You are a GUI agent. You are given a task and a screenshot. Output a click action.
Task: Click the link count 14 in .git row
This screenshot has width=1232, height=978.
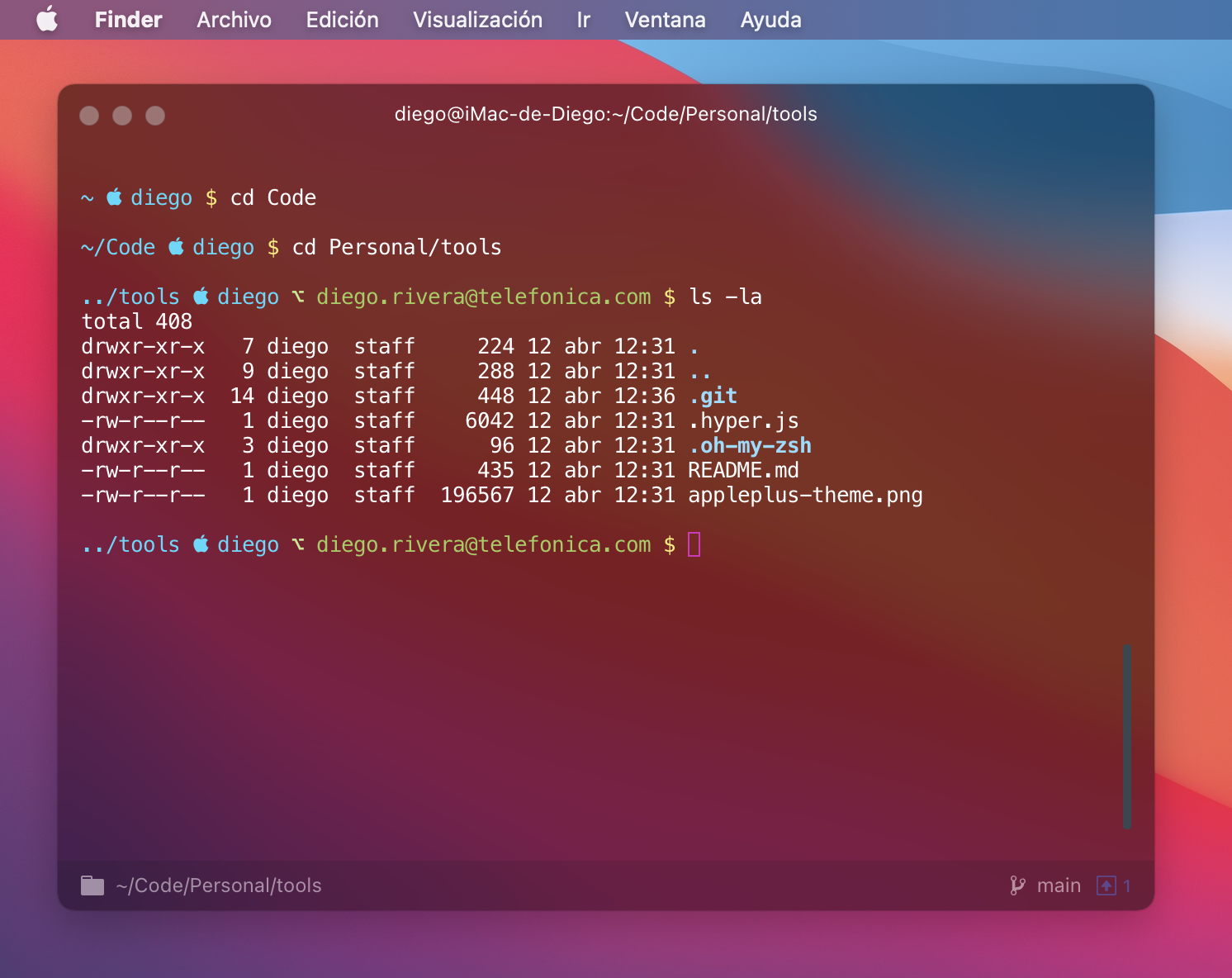pos(242,396)
